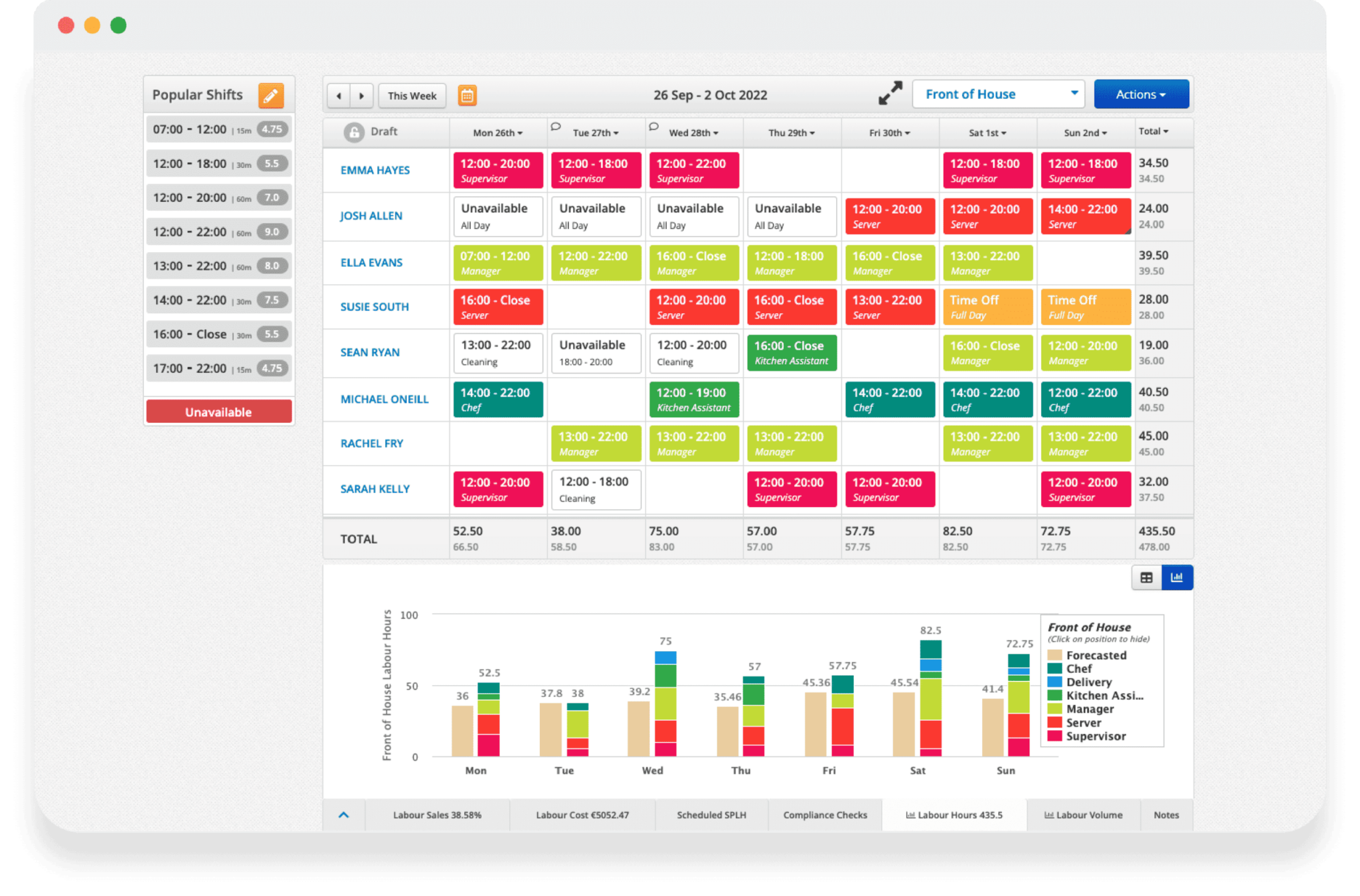
Task: Open the Actions dropdown
Action: (x=1141, y=94)
